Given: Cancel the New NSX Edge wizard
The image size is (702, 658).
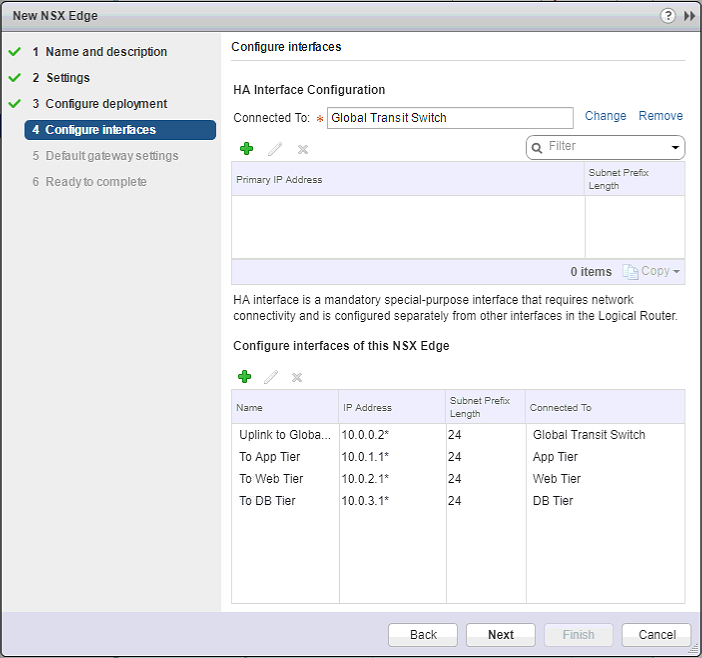Looking at the screenshot, I should (656, 635).
